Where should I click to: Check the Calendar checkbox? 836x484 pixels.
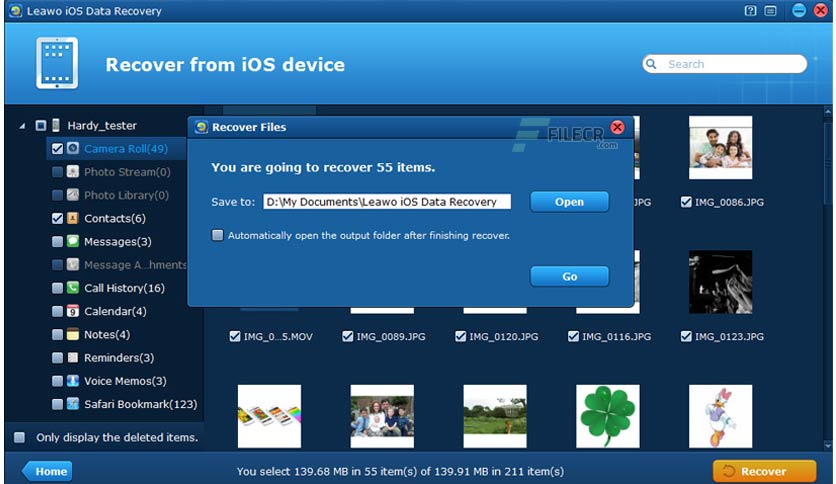(58, 311)
